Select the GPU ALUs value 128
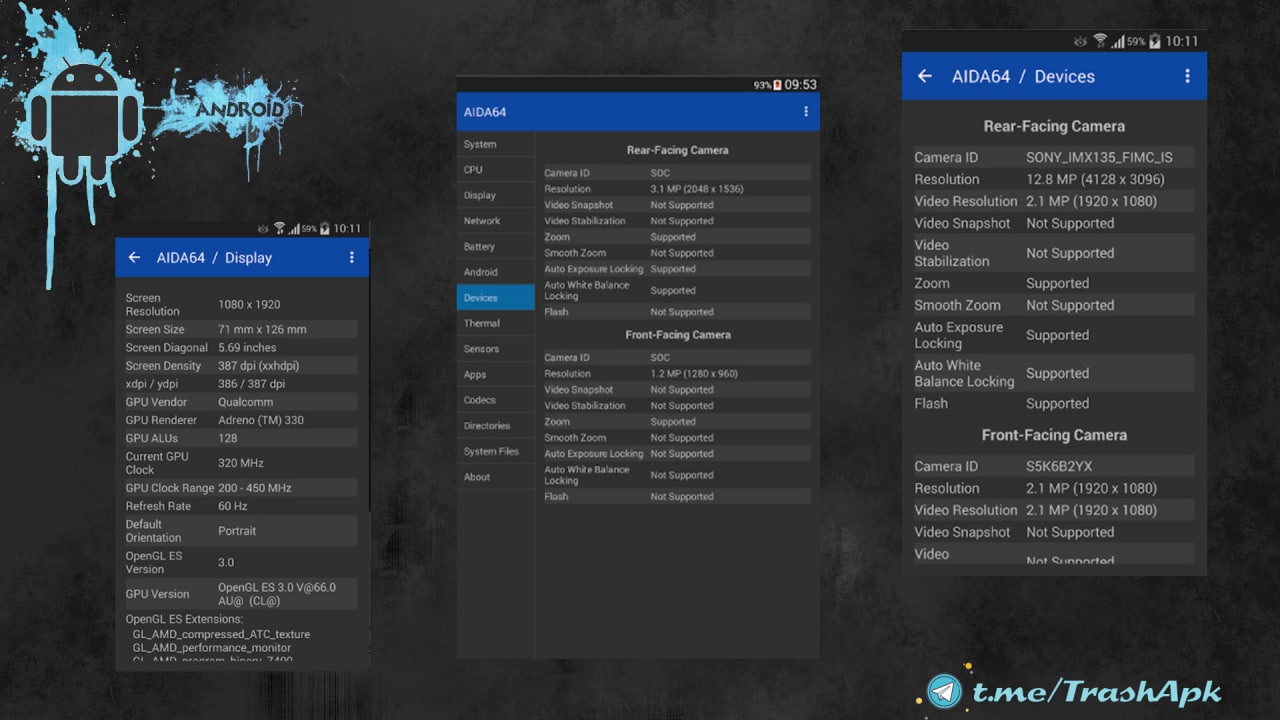This screenshot has width=1280, height=720. pos(228,438)
